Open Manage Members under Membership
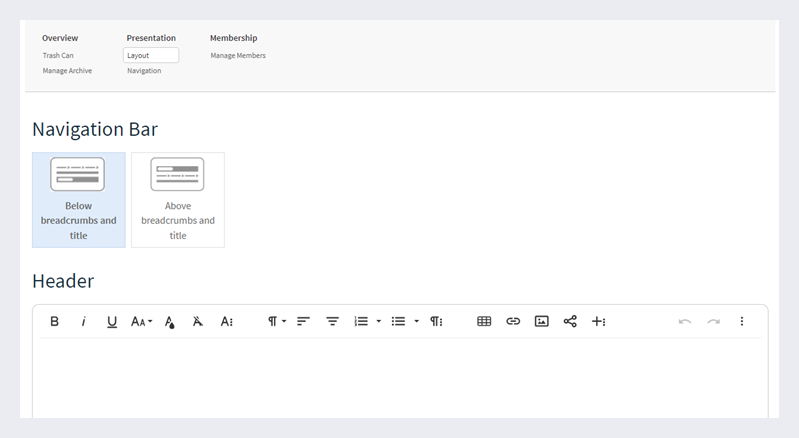 238,56
